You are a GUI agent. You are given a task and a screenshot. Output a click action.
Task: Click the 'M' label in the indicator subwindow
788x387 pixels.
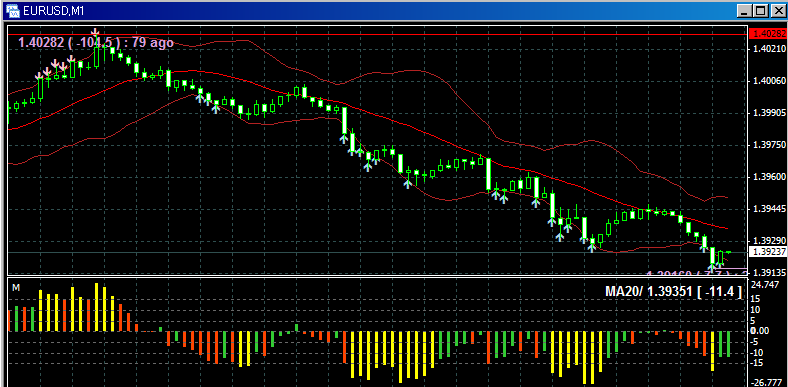16,288
